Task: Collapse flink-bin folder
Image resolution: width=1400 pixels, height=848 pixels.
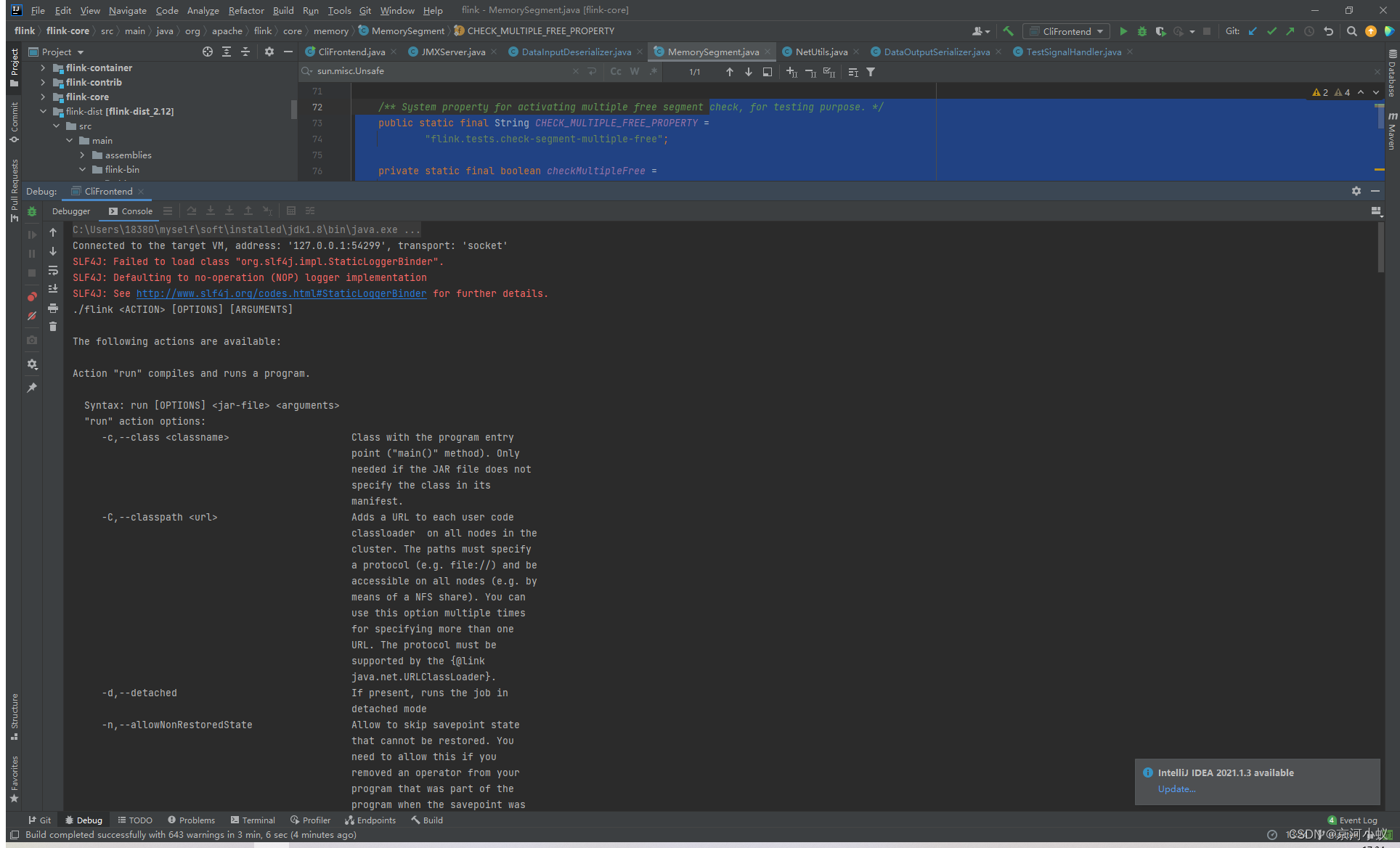Action: click(82, 169)
